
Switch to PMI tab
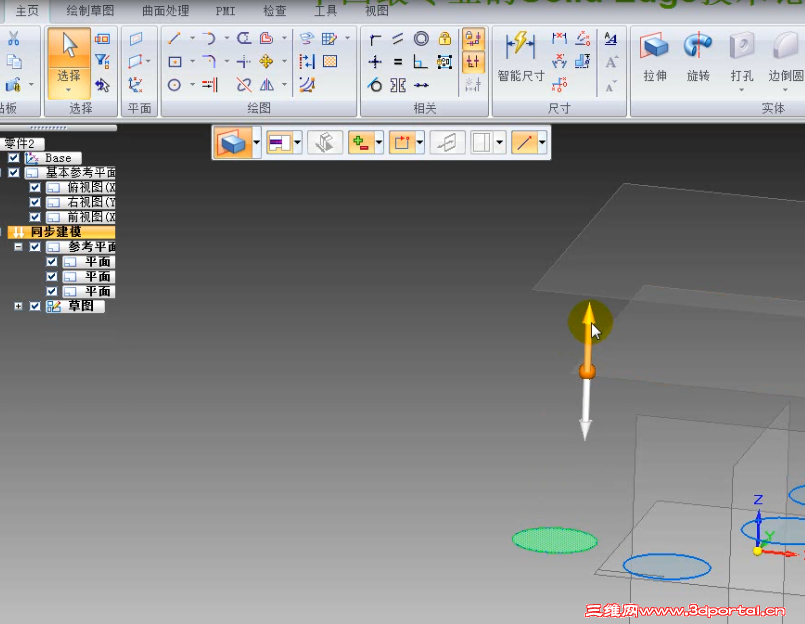(x=225, y=11)
